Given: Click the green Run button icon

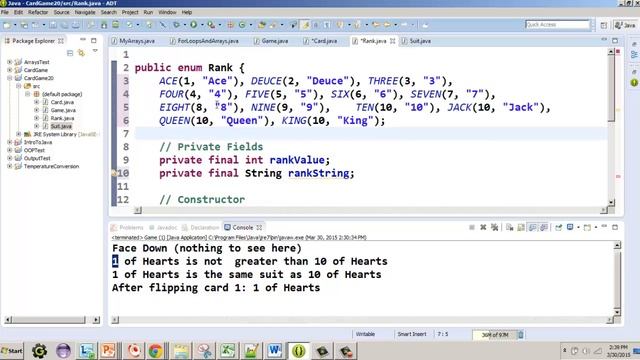Looking at the screenshot, I should [193, 25].
